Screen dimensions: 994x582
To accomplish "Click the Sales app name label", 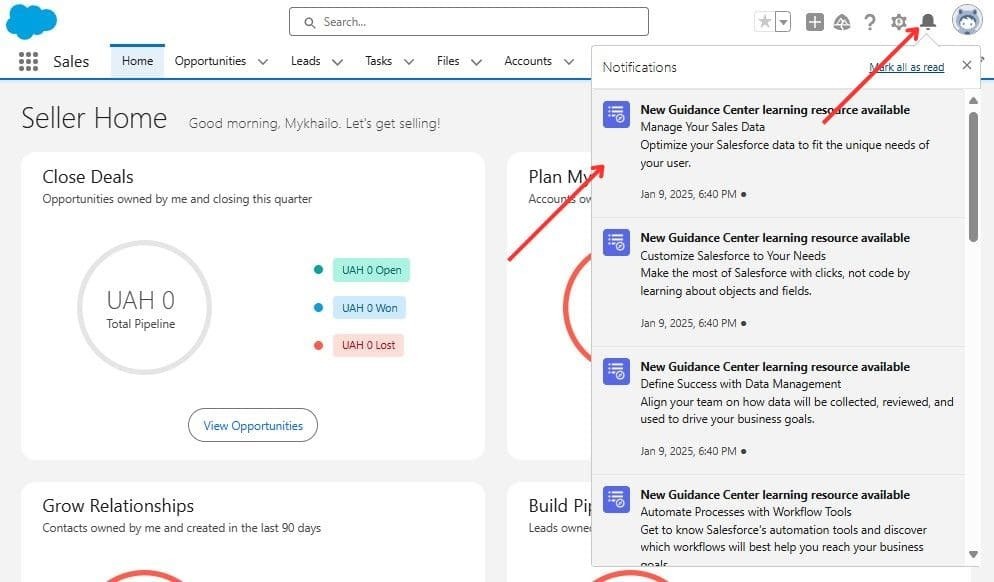I will pos(71,61).
